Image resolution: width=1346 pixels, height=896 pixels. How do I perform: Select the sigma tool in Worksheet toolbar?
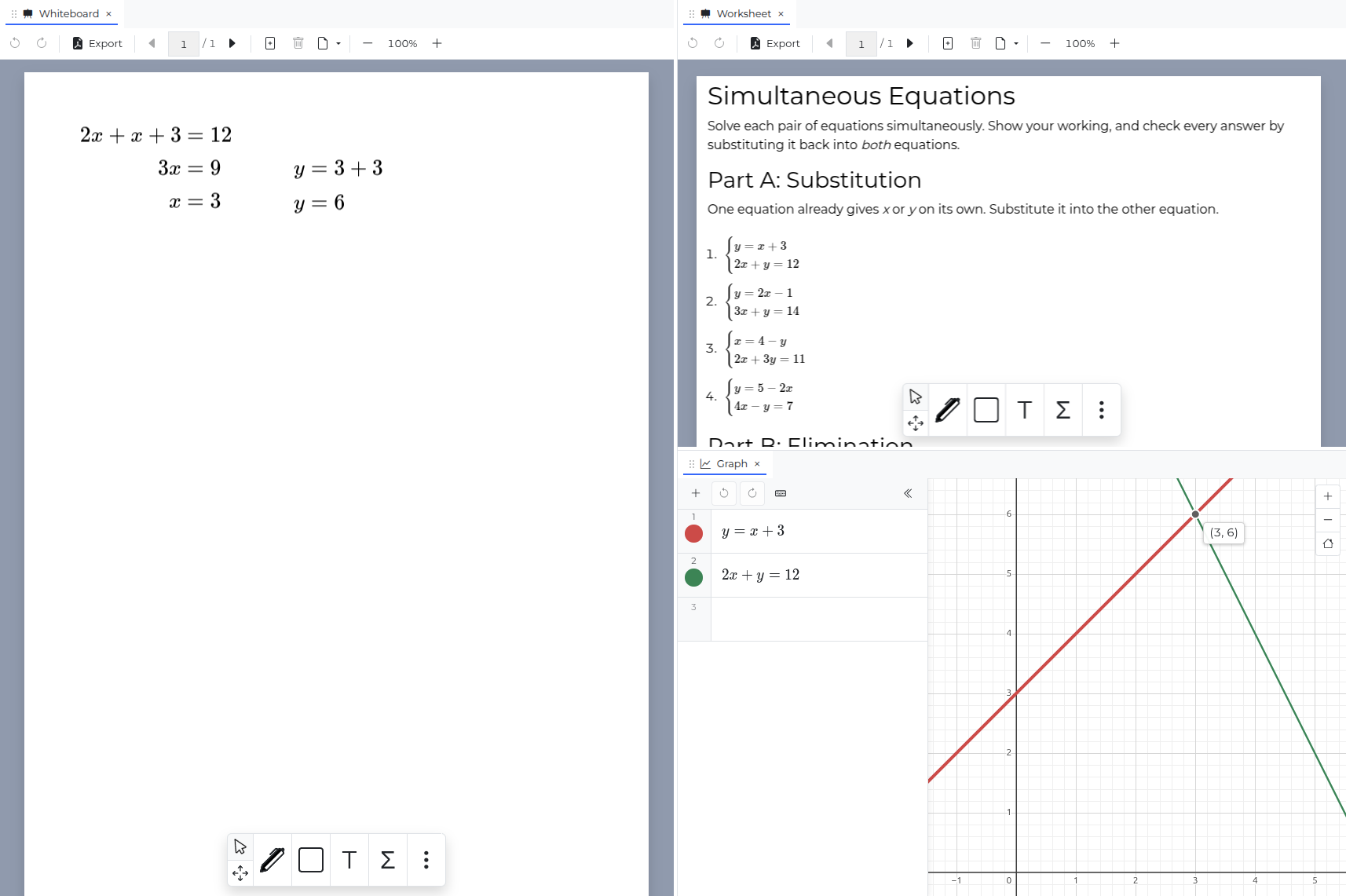[1063, 410]
